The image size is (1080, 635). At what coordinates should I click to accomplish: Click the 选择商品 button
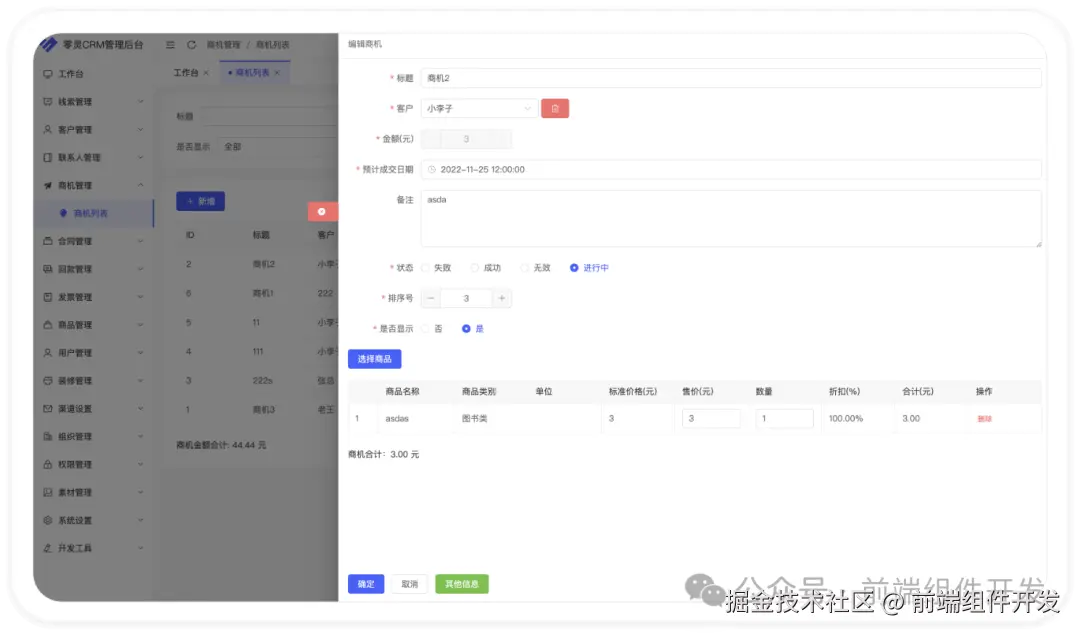click(375, 358)
